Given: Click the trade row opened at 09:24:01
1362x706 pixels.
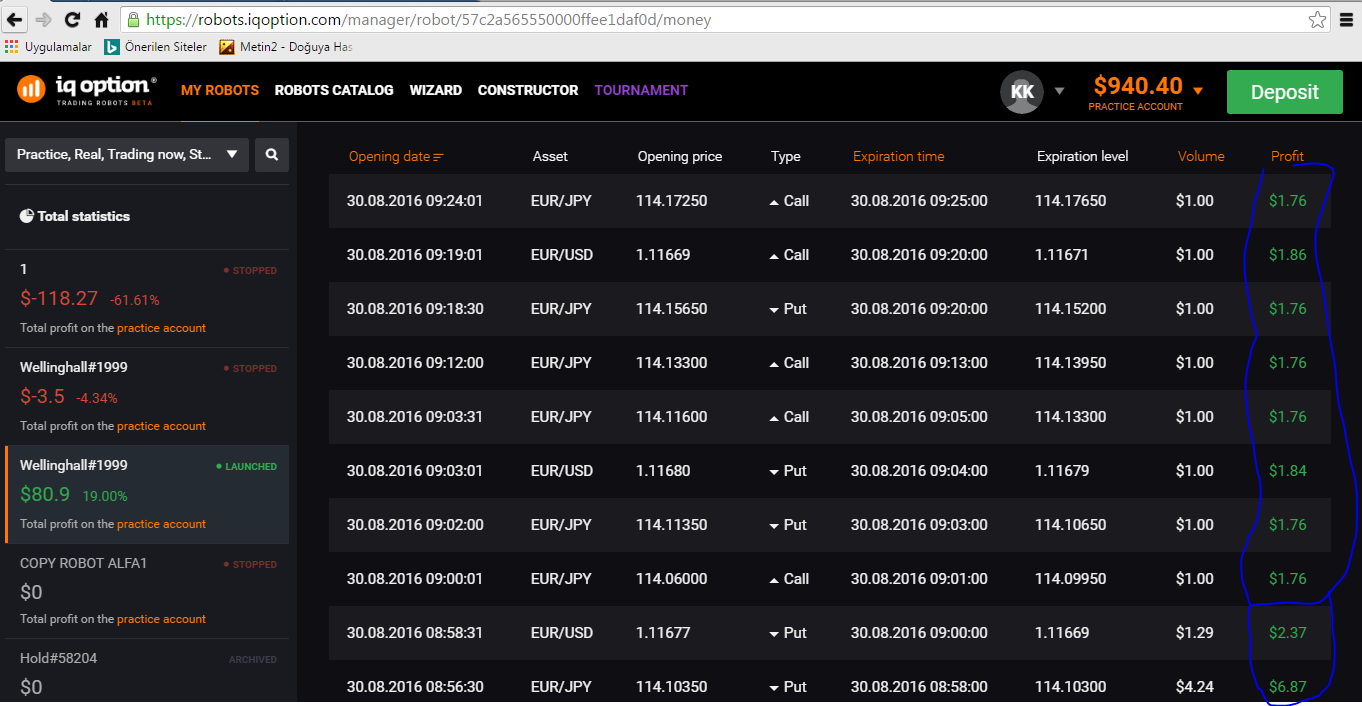Looking at the screenshot, I should point(830,201).
